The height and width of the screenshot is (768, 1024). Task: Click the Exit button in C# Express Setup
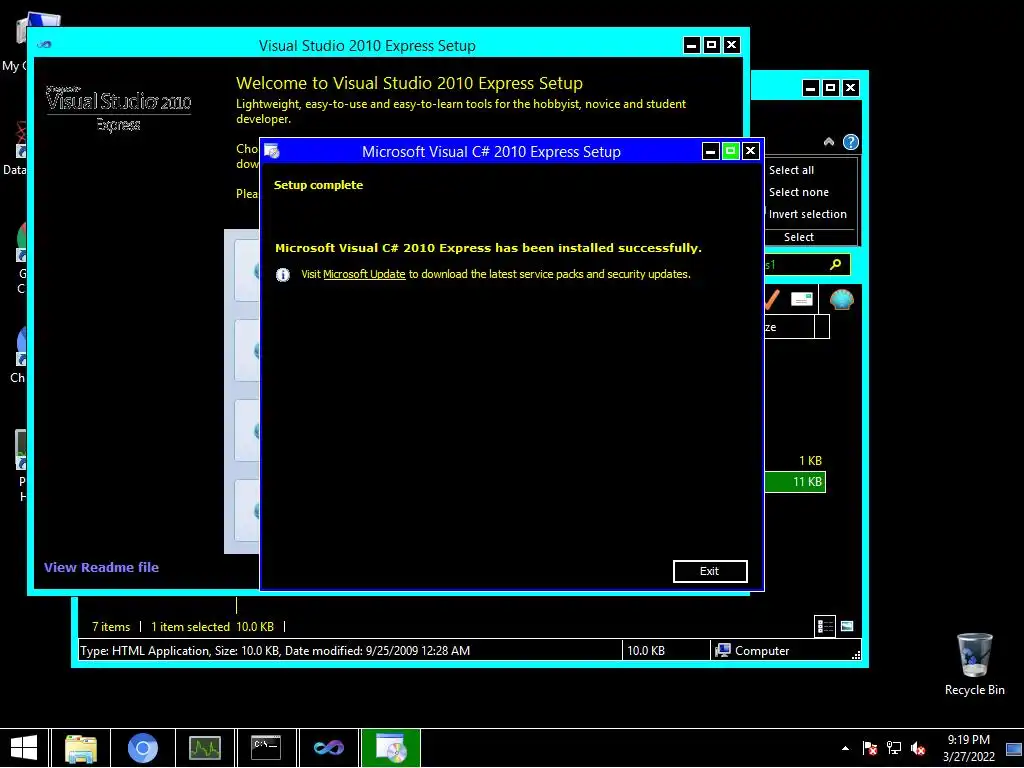[x=710, y=571]
